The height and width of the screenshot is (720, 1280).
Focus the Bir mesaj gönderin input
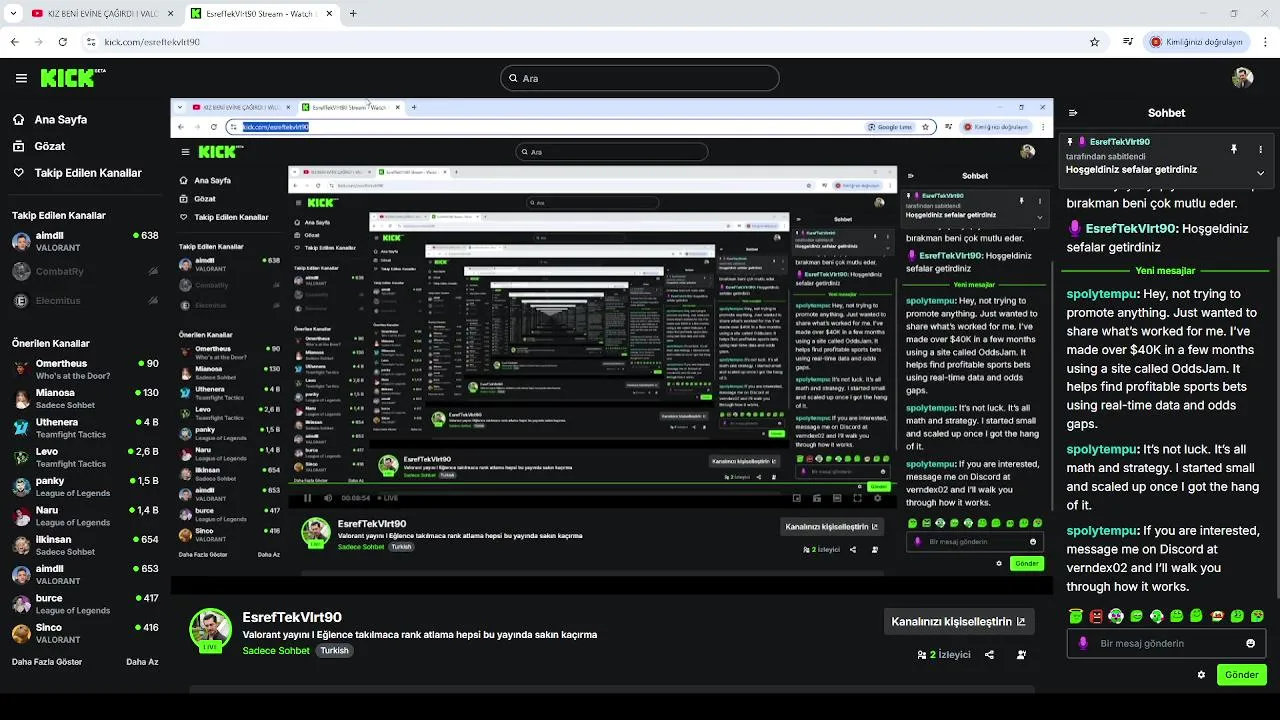click(1167, 643)
